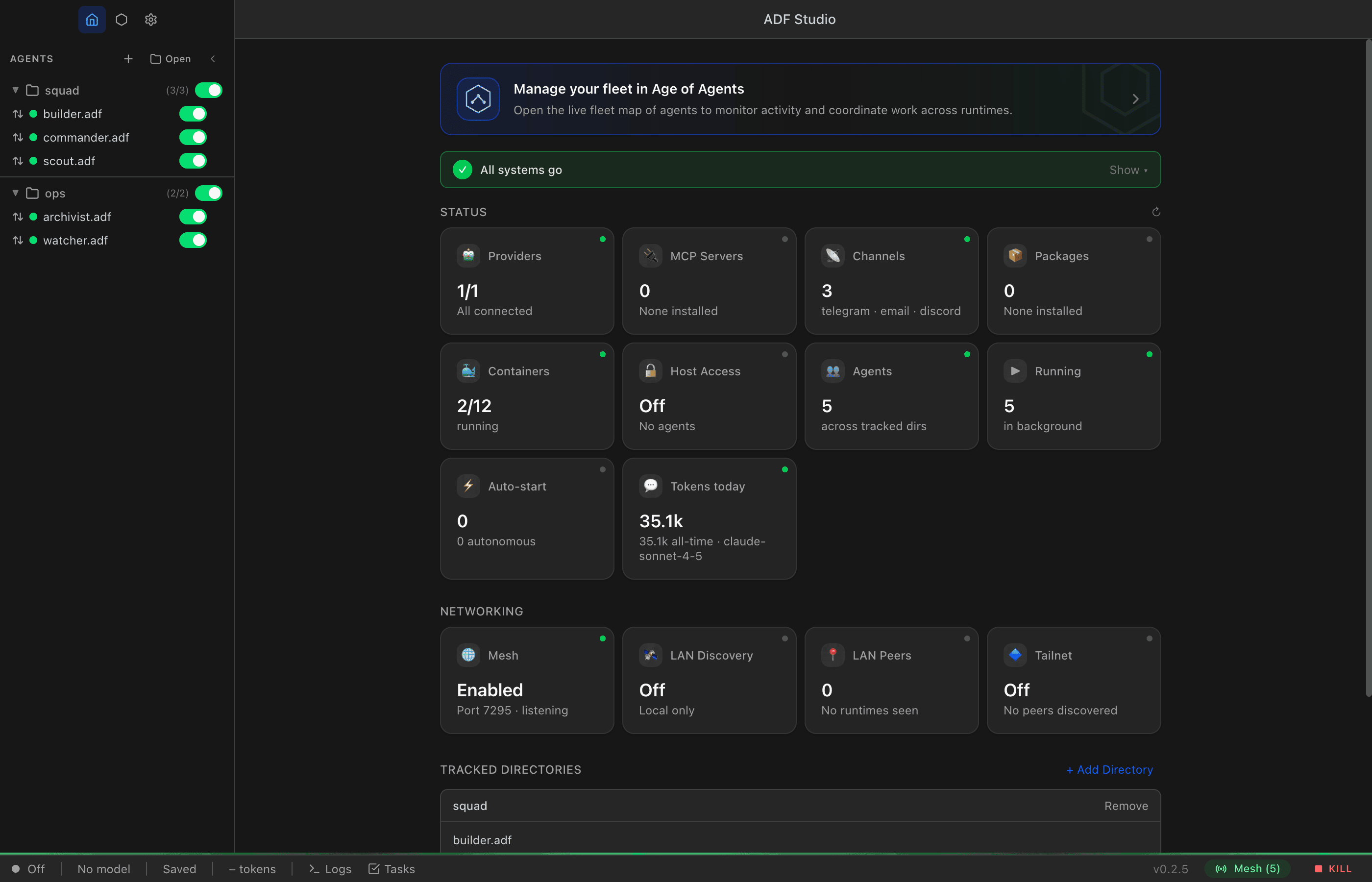The image size is (1372, 882).
Task: Open the Logs panel in status bar
Action: pyautogui.click(x=330, y=869)
